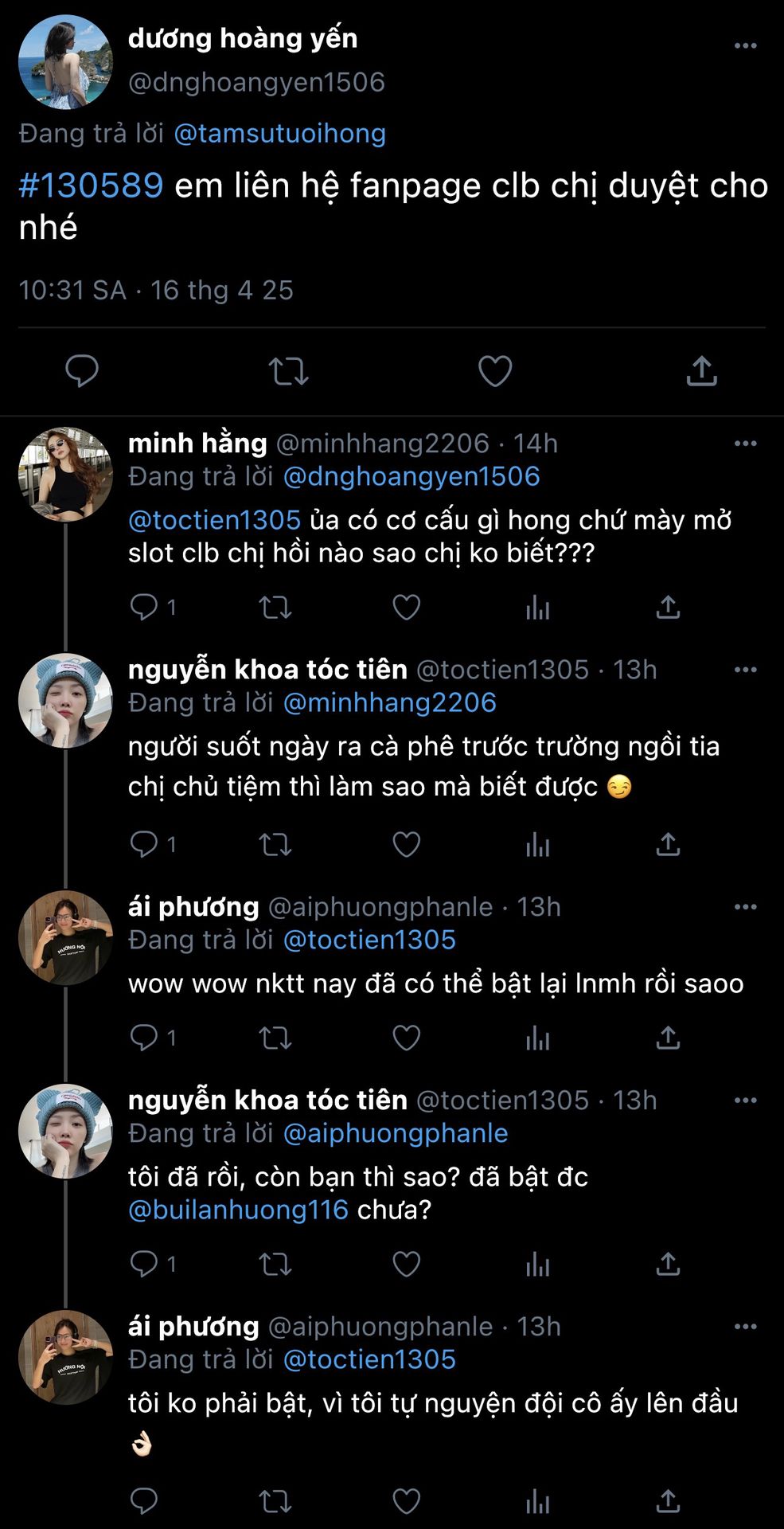This screenshot has height=1529, width=784.
Task: Open more options on minh hằng's reply
Action: click(745, 444)
